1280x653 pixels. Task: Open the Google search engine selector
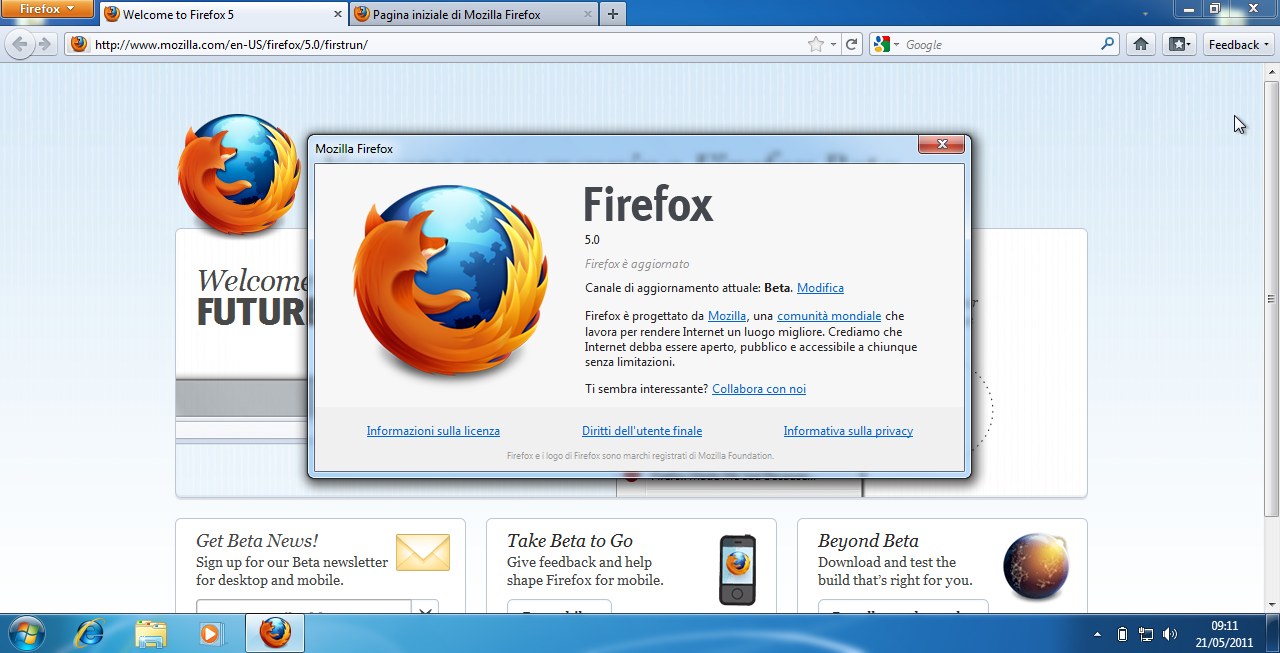pos(886,44)
